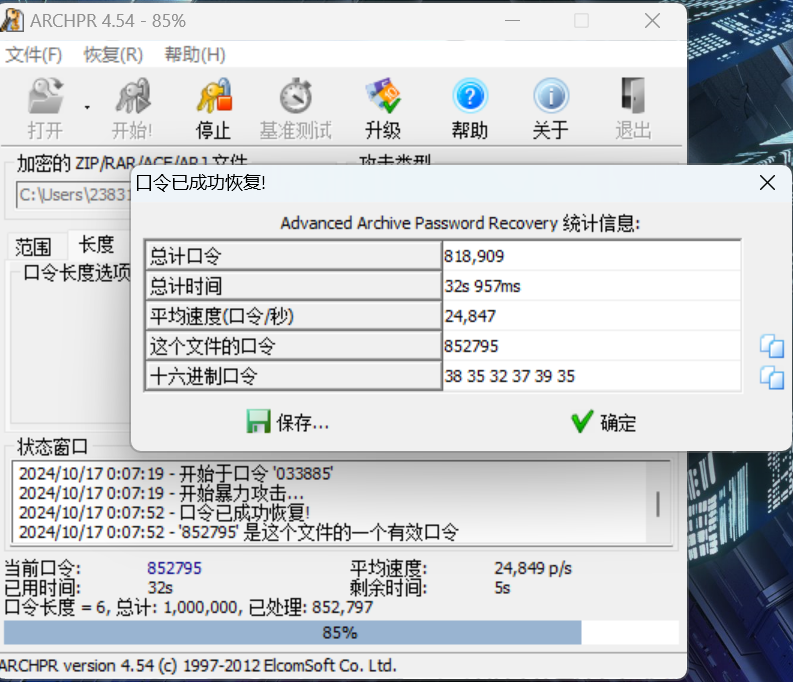Click the Open (打开) toolbar icon

45,96
